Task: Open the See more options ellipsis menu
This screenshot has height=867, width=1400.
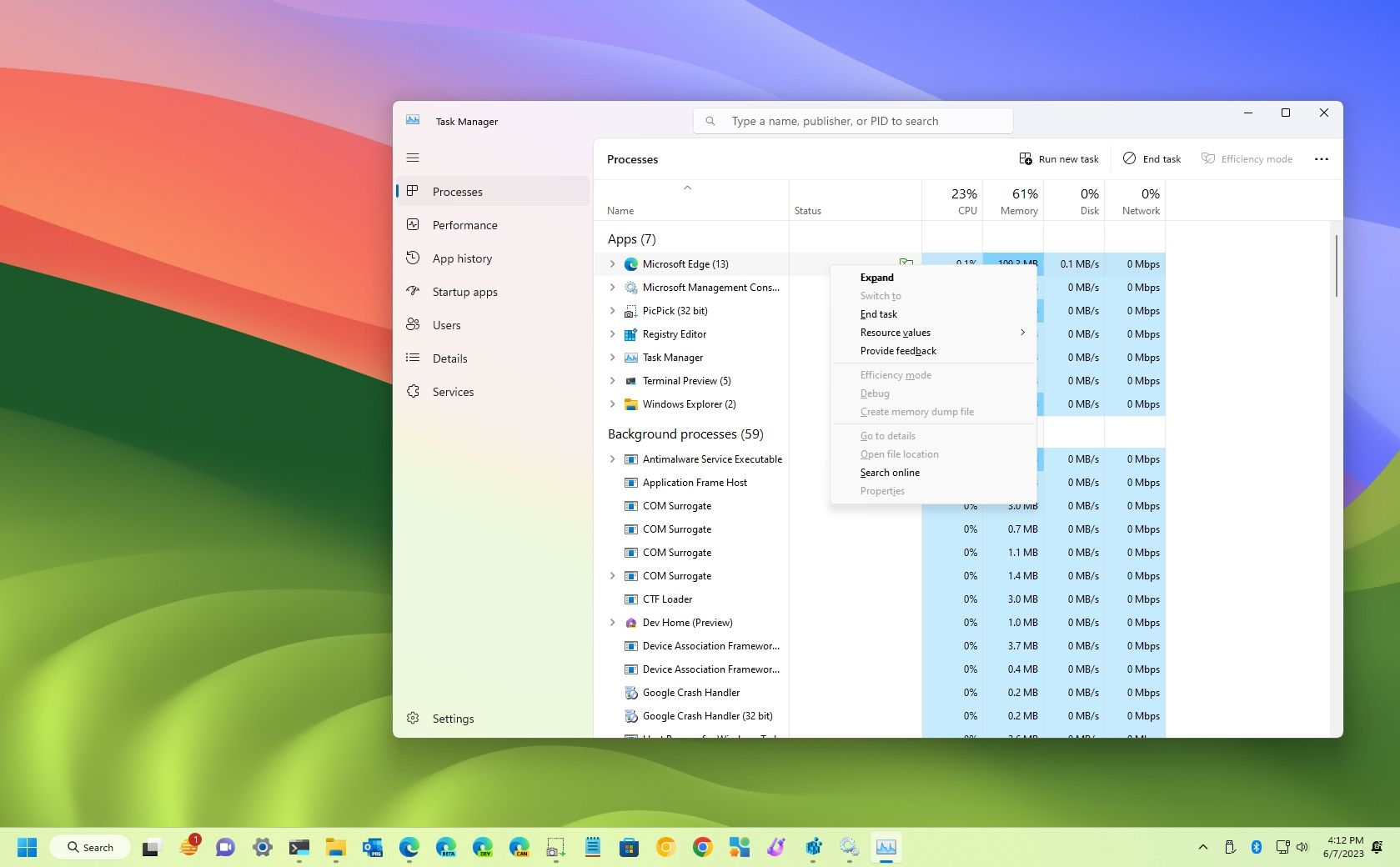Action: pyautogui.click(x=1322, y=158)
